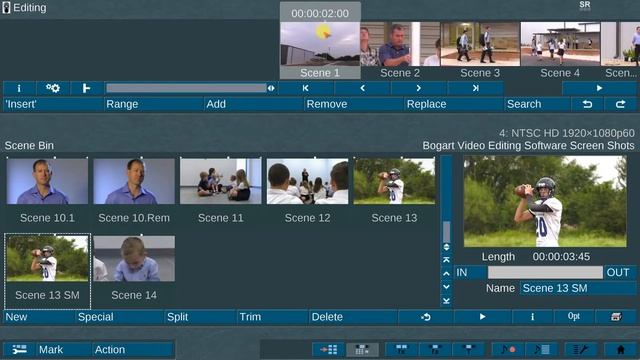Open the first transitions screen icon

pos(402,350)
